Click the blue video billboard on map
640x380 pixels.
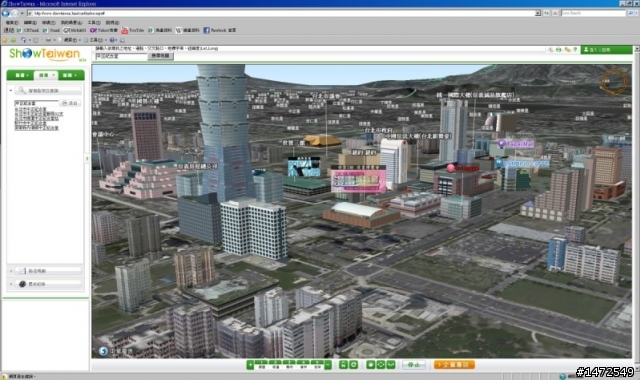[x=304, y=167]
